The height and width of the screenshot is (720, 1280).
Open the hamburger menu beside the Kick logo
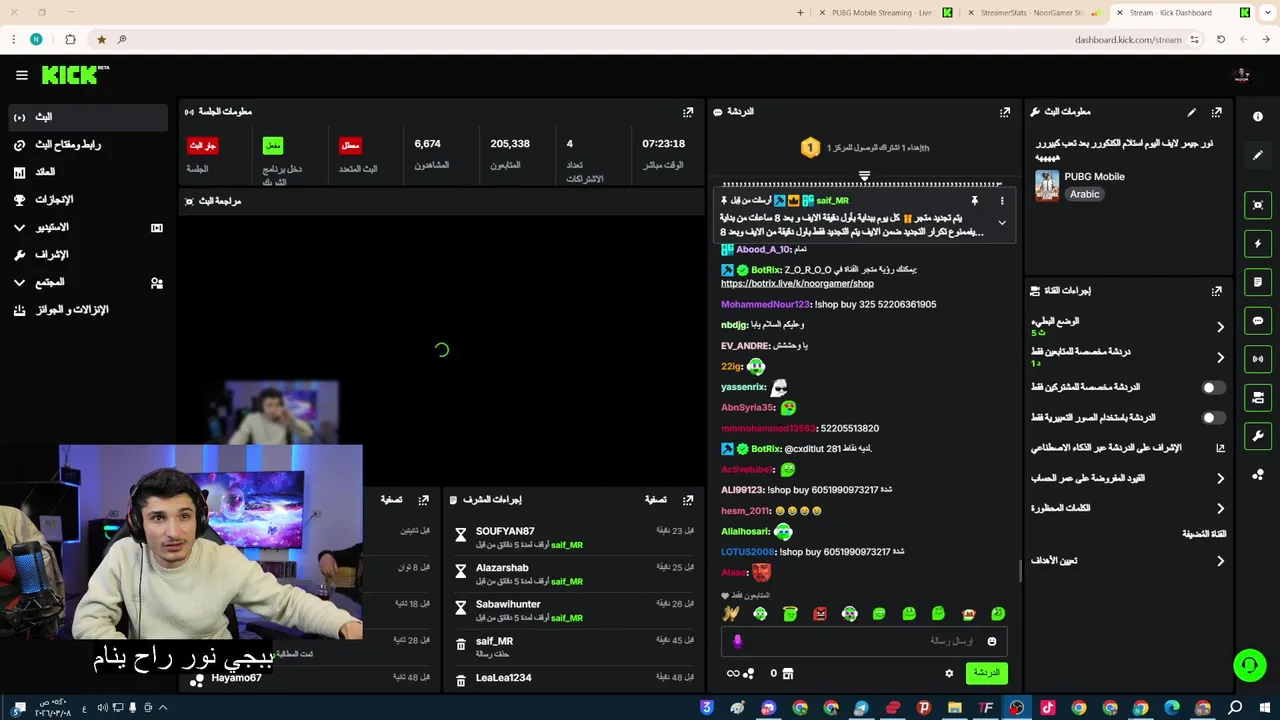coord(21,75)
